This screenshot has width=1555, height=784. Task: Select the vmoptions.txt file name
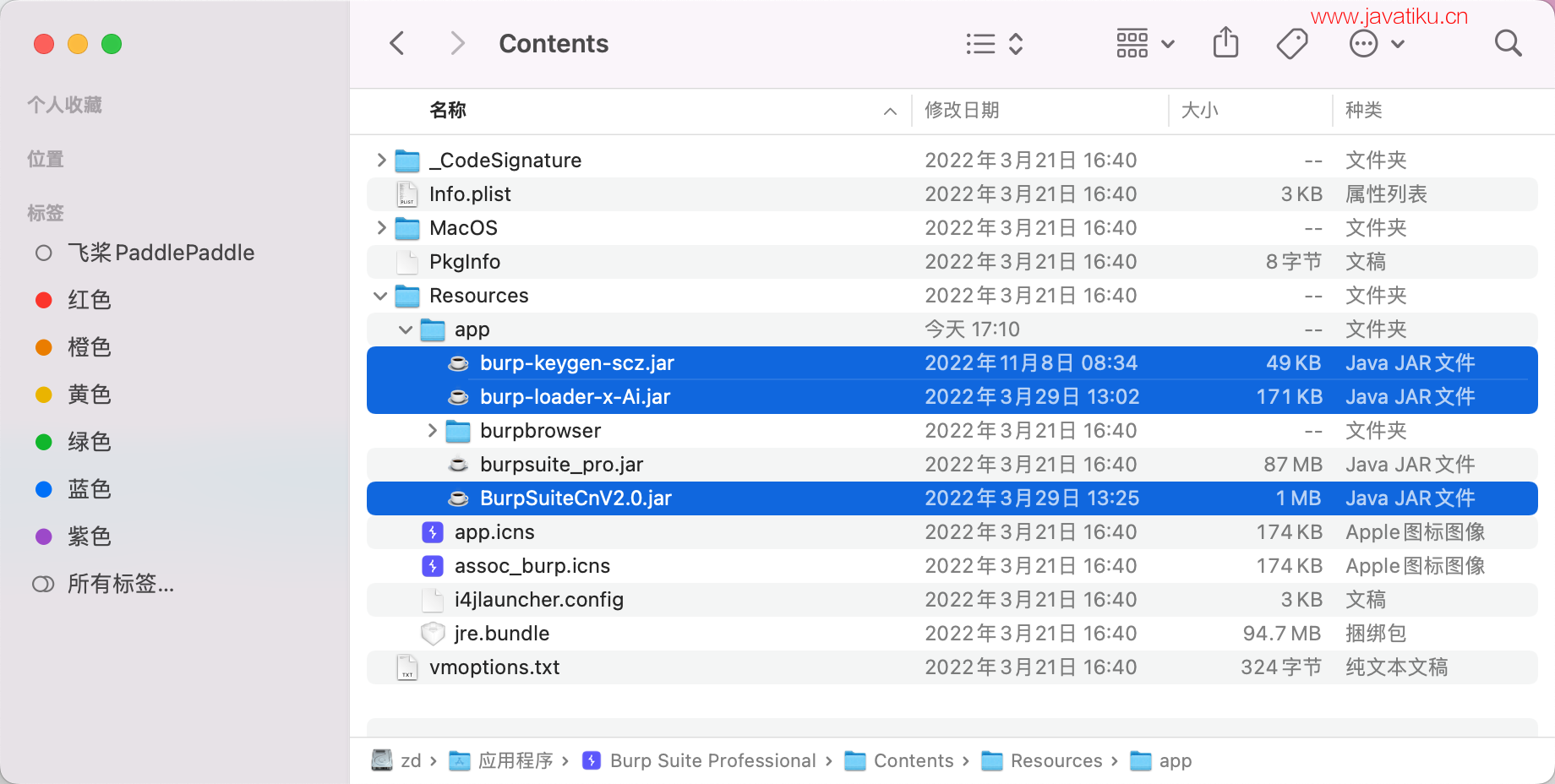[x=494, y=667]
